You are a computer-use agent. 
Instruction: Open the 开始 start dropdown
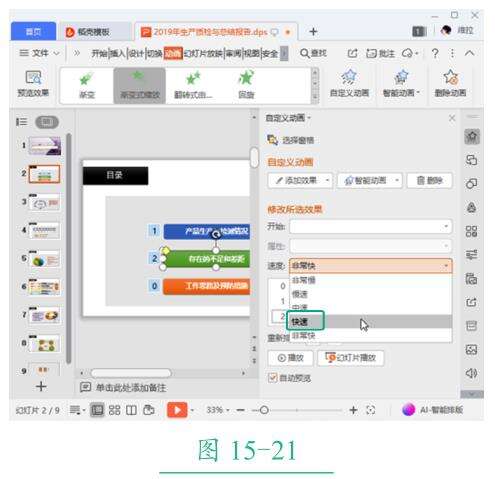pos(370,227)
